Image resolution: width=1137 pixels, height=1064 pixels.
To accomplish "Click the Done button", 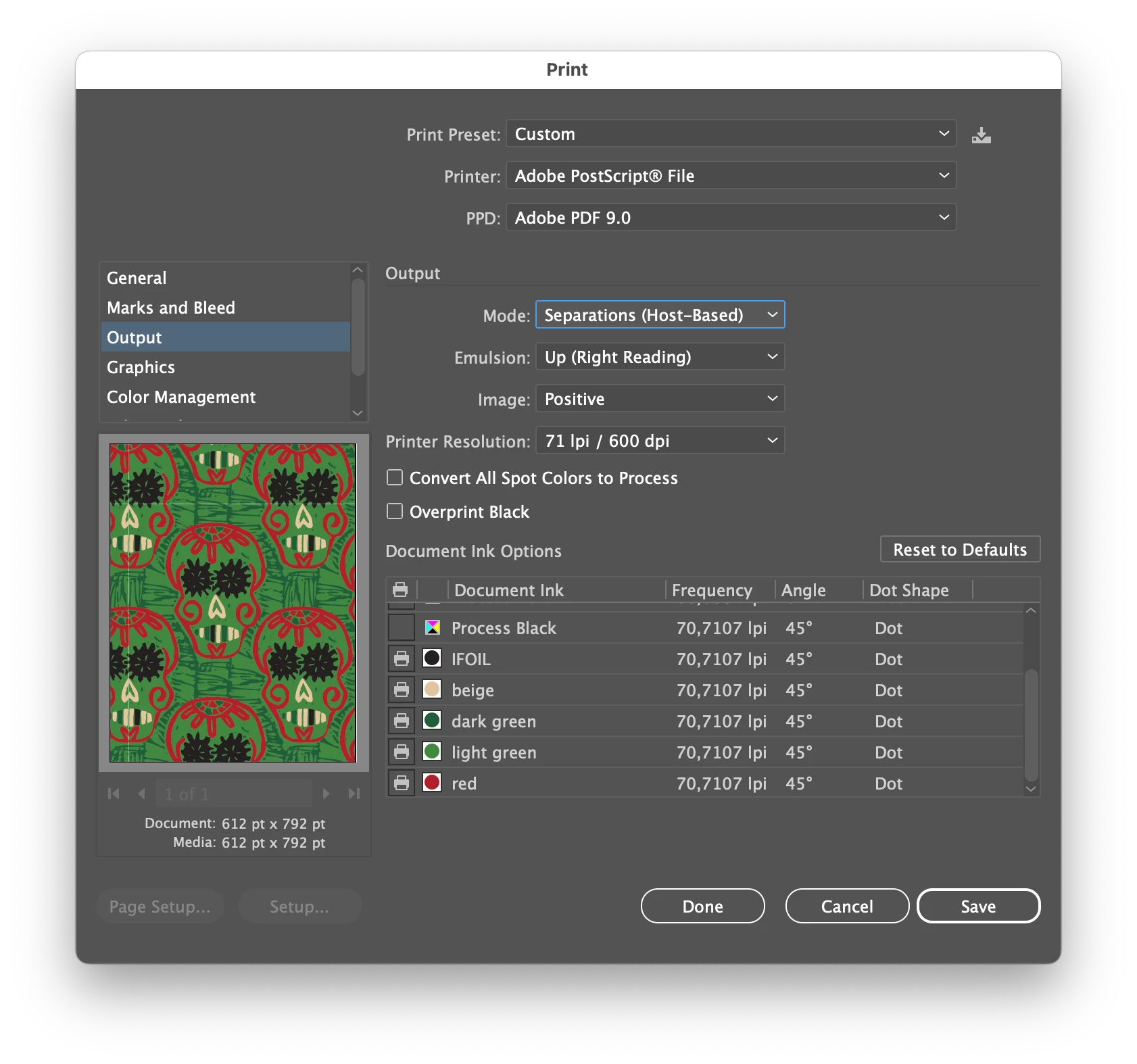I will [702, 906].
